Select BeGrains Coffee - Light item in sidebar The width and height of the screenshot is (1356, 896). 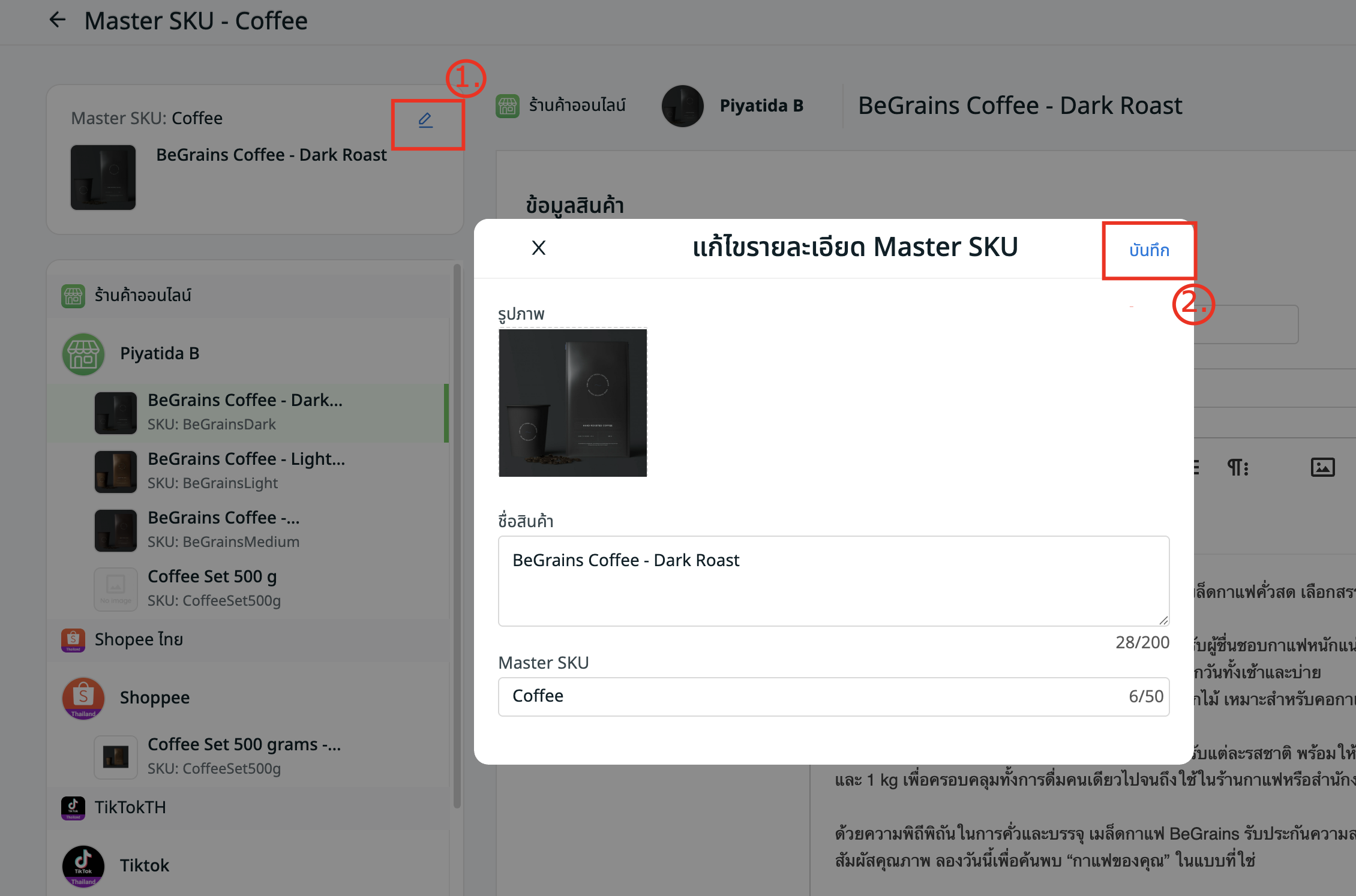pyautogui.click(x=246, y=470)
